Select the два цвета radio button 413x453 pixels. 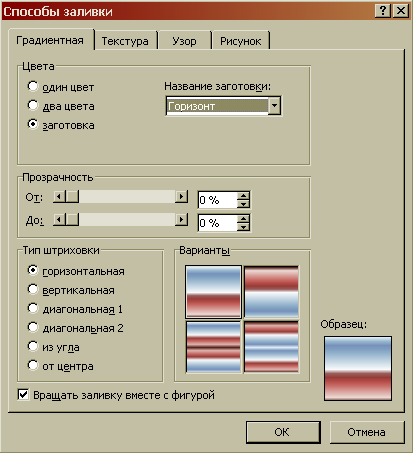(x=33, y=105)
